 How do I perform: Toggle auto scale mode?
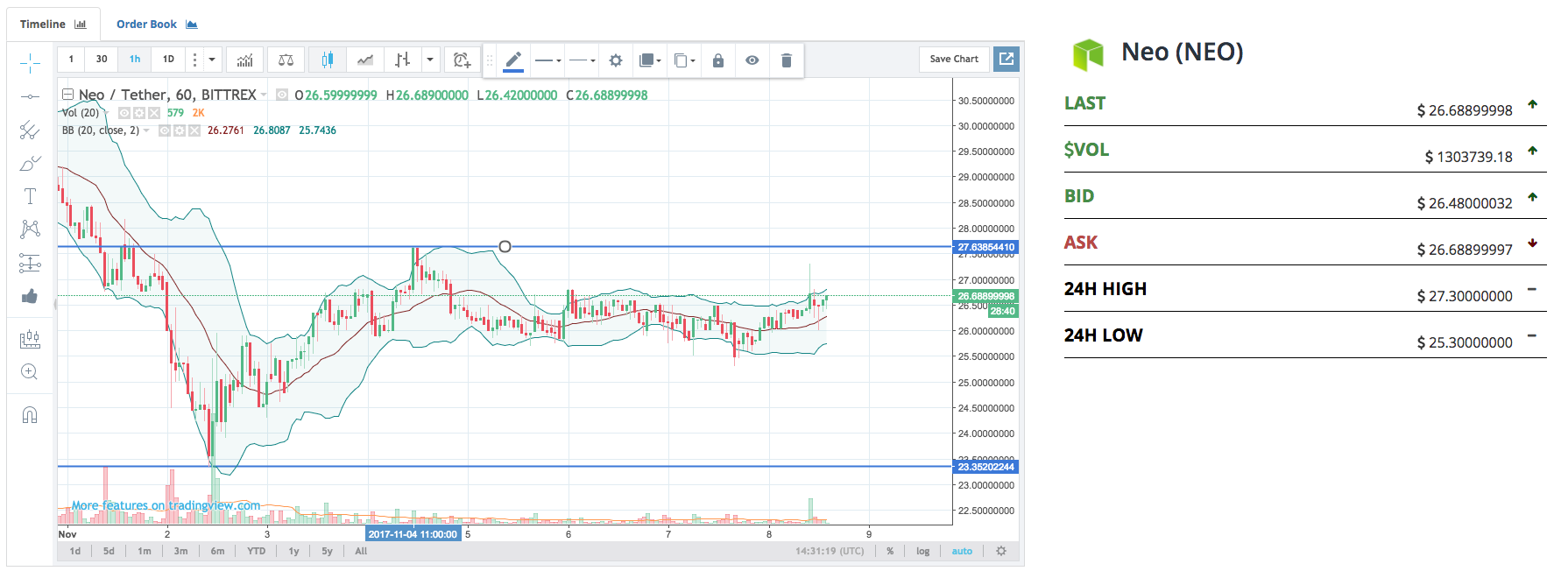coord(962,551)
